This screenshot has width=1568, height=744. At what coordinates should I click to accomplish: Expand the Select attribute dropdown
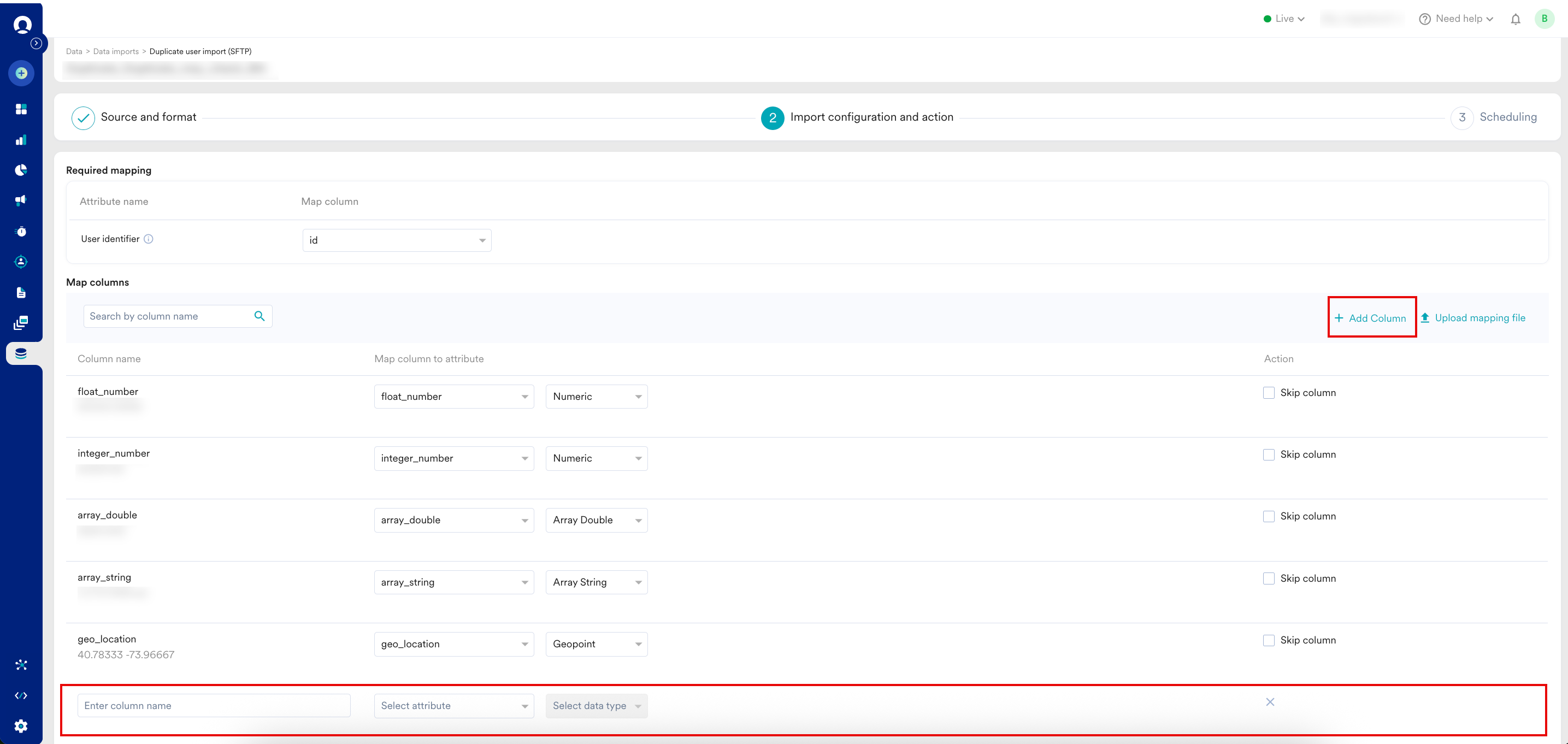pos(454,706)
